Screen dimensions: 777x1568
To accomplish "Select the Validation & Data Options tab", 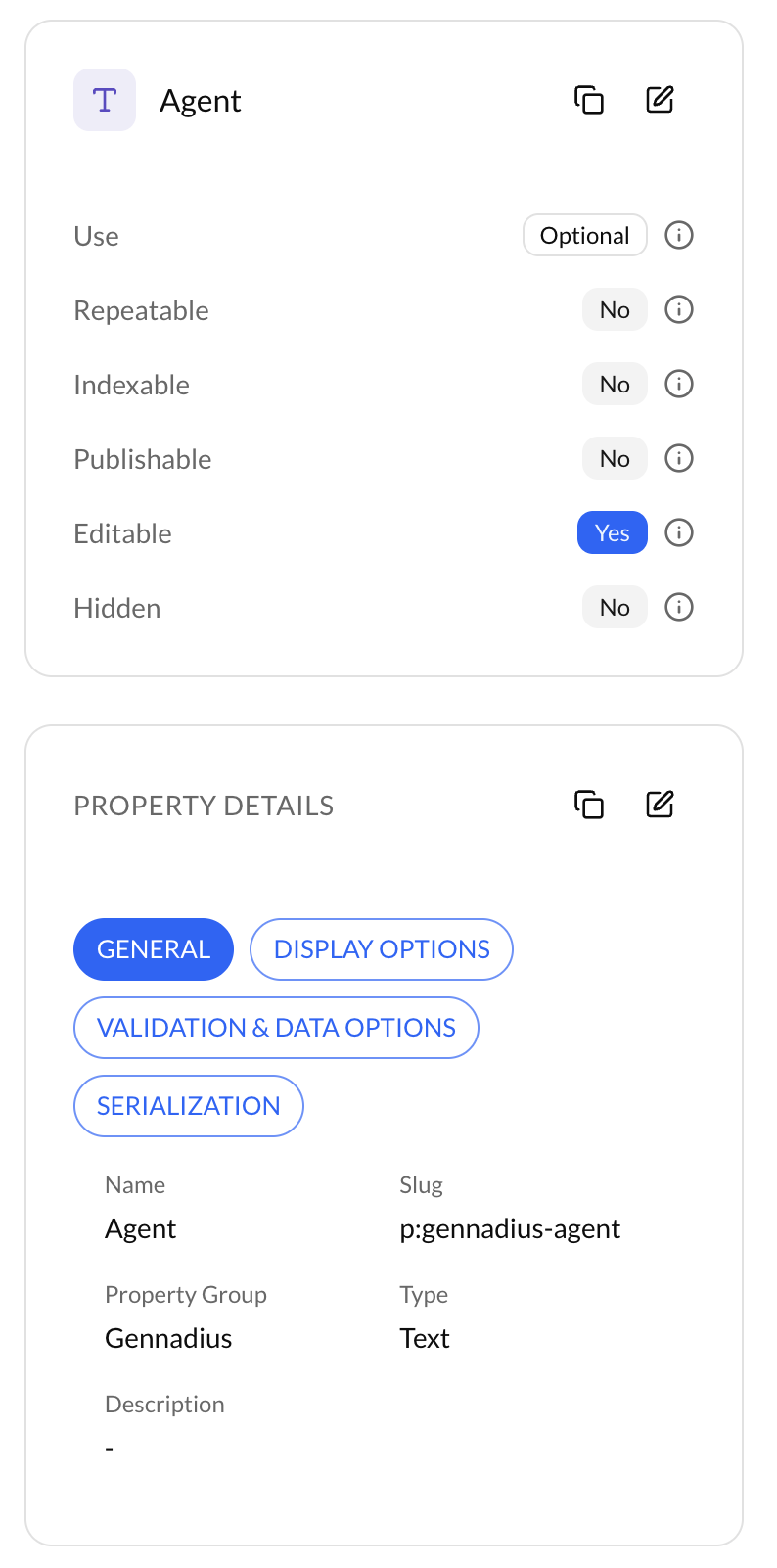I will [276, 1027].
